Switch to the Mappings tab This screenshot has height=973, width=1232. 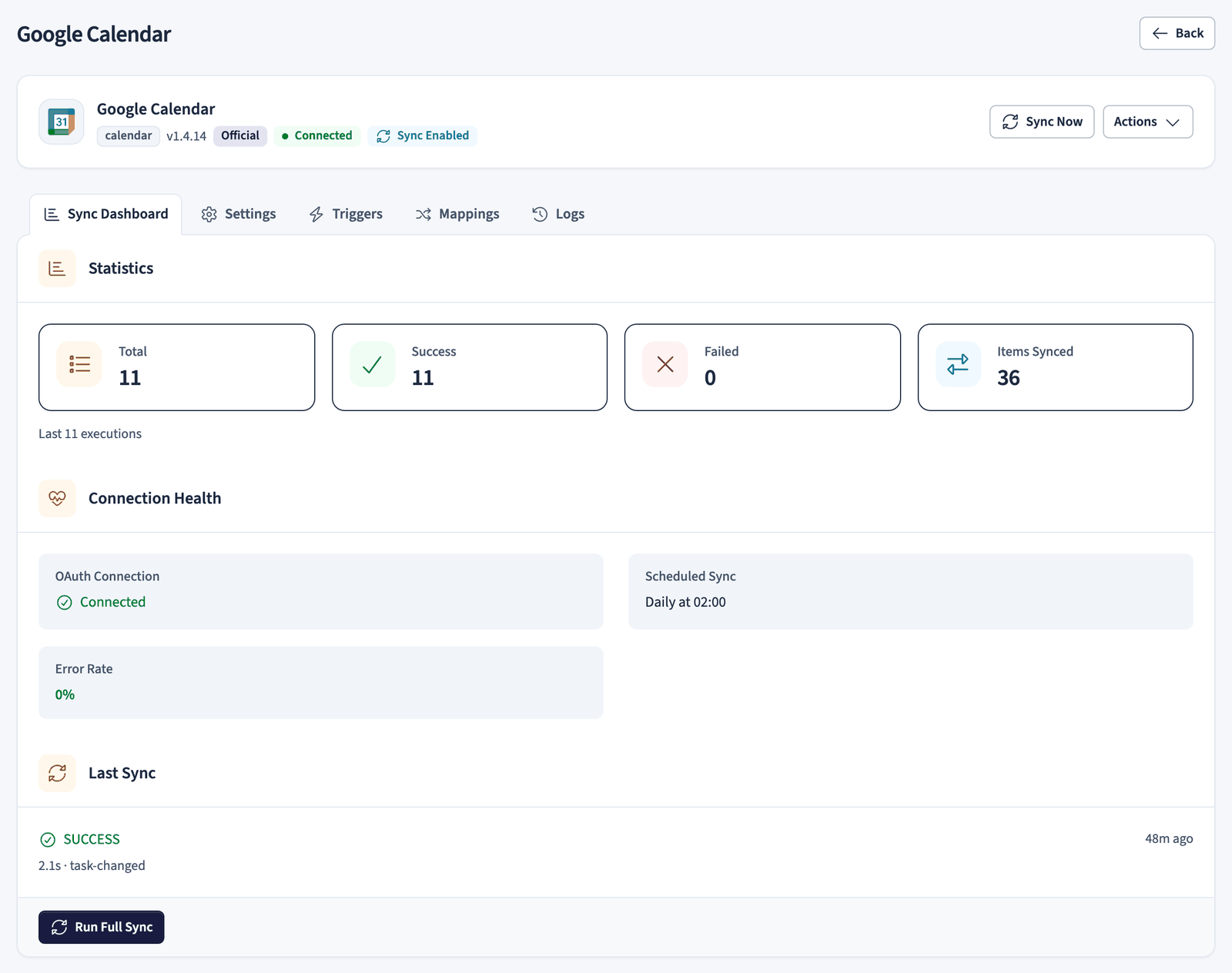[457, 214]
